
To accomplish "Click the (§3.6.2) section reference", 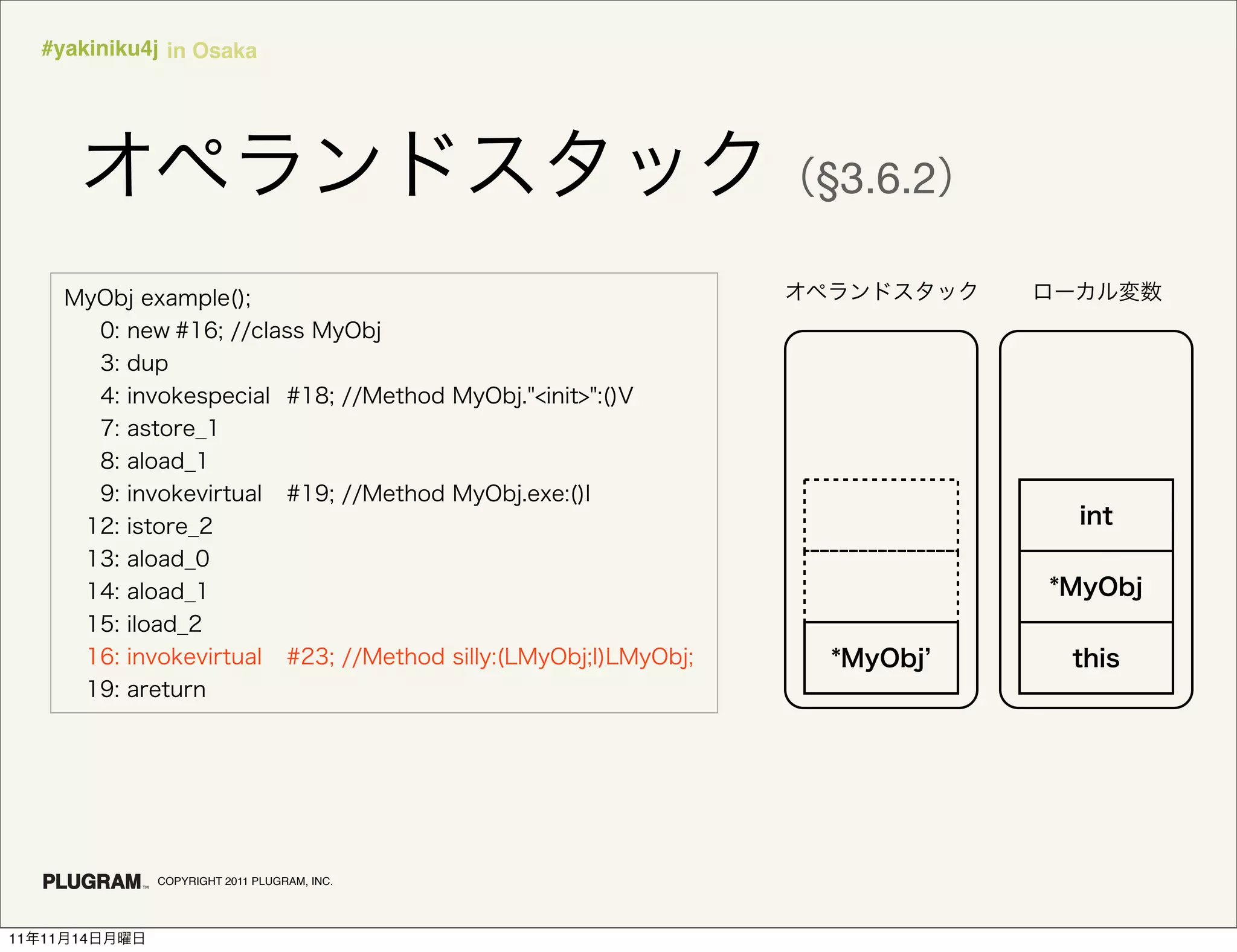I will 876,178.
